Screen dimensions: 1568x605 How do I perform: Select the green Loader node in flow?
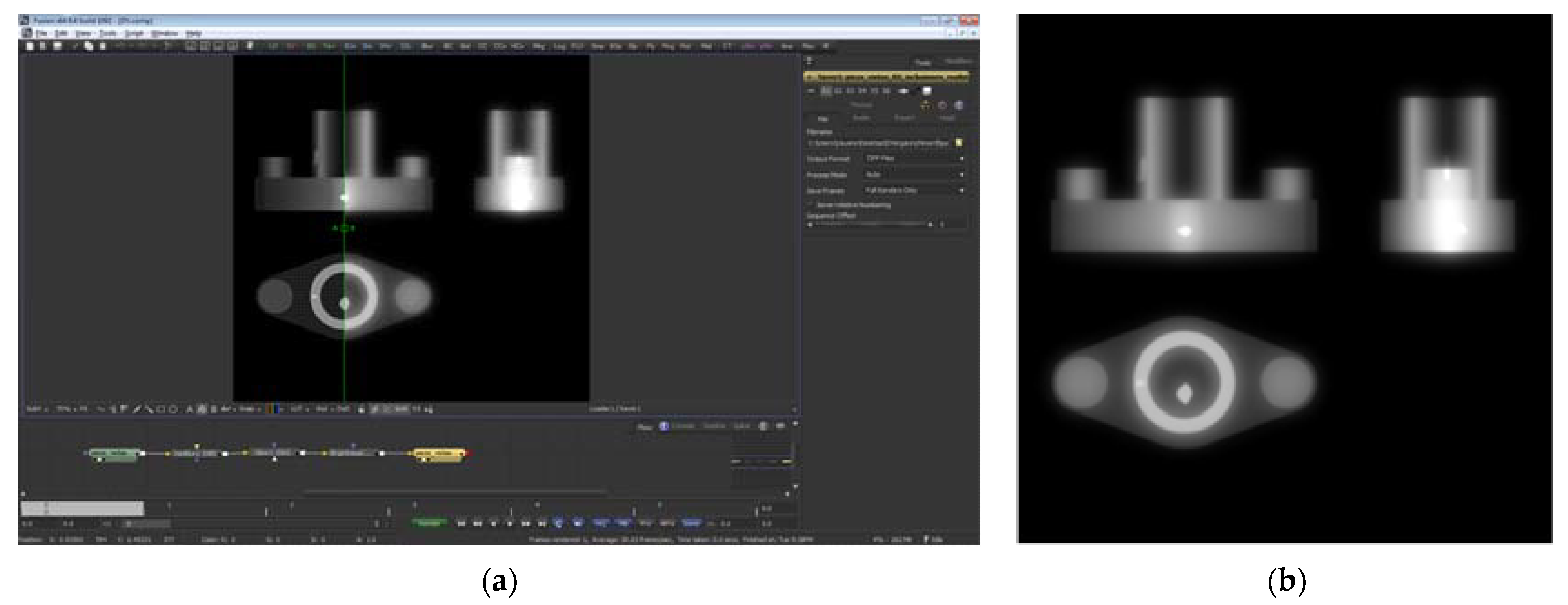(114, 453)
